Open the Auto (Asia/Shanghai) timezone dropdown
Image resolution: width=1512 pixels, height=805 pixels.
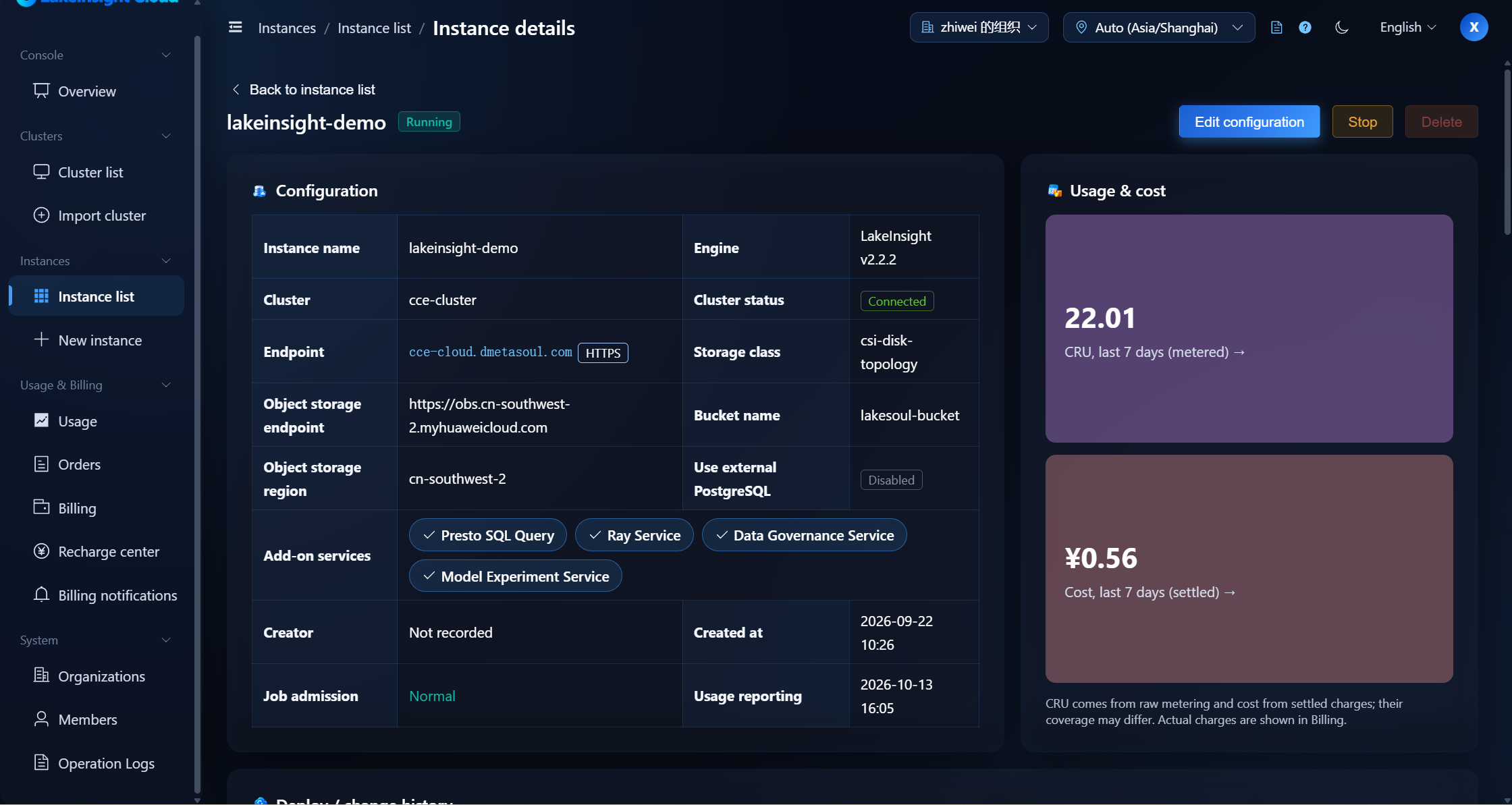coord(1158,28)
